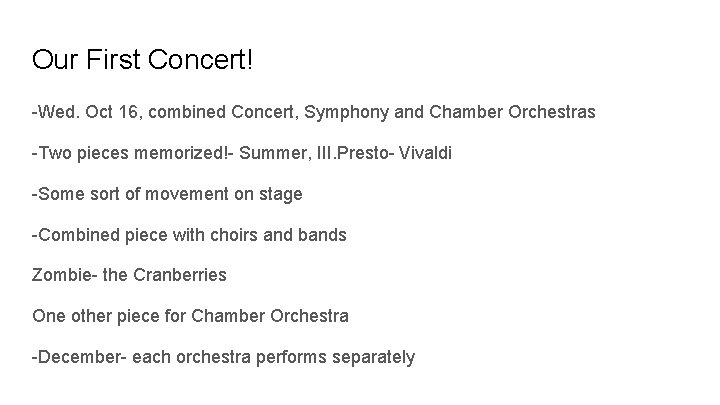This screenshot has height=405, width=720.
Task: Click the "Our First Concert!" slide title
Action: pyautogui.click(x=143, y=60)
